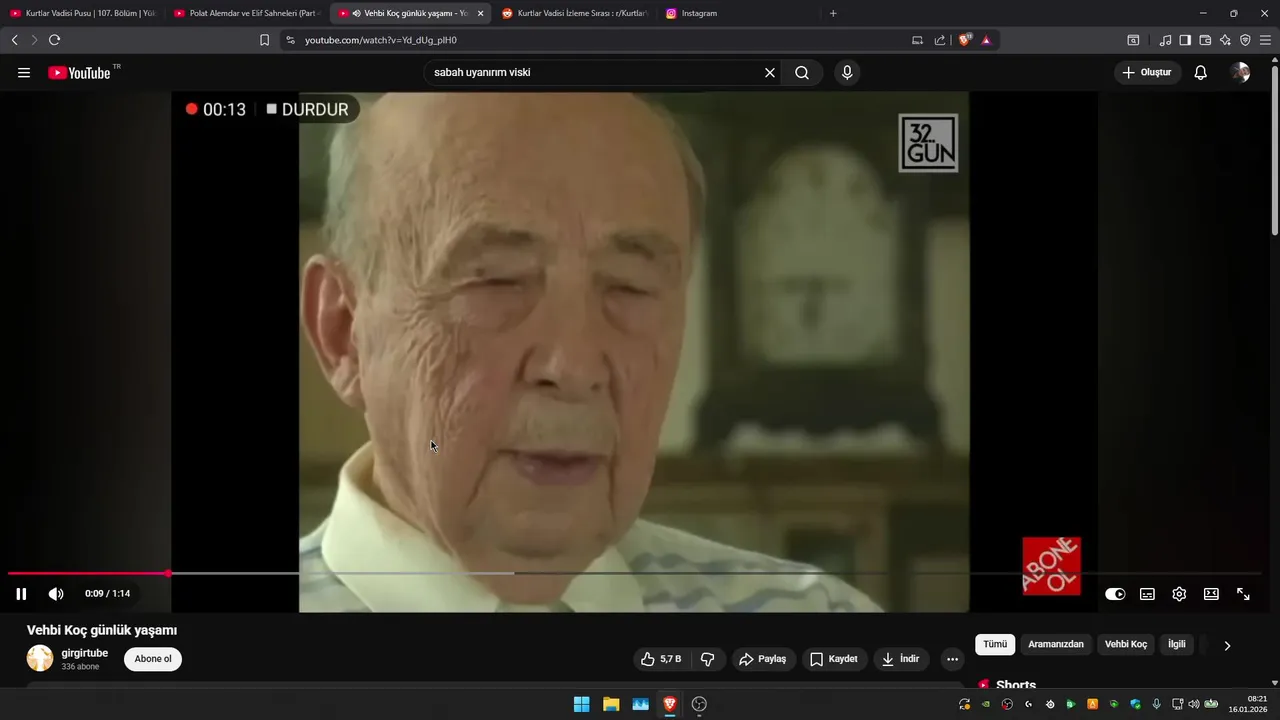Open more actions three-dot menu
Image resolution: width=1280 pixels, height=720 pixels.
tap(952, 659)
